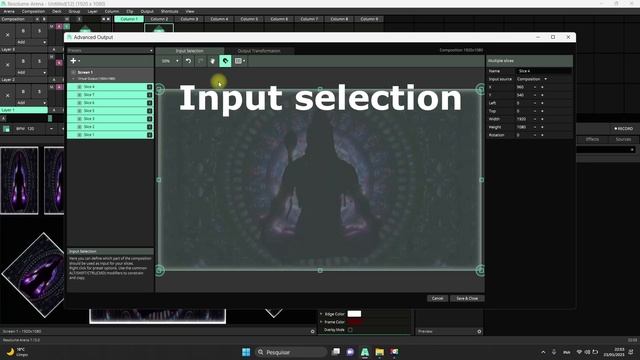The width and height of the screenshot is (640, 360).
Task: Click the undo arrow in Advanced Output toolbar
Action: pyautogui.click(x=188, y=61)
